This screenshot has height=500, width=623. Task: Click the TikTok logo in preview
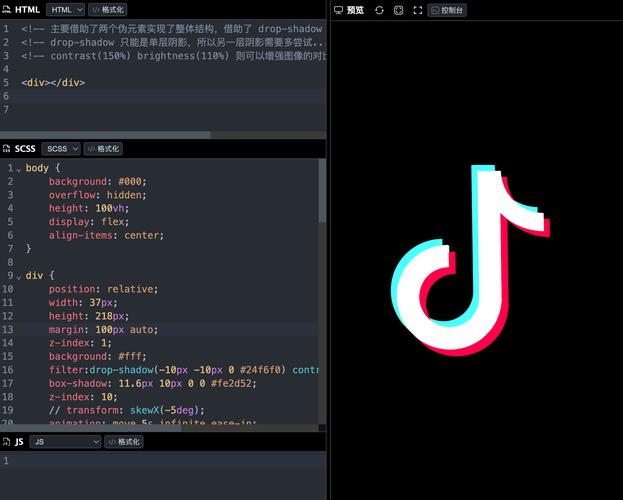point(468,250)
